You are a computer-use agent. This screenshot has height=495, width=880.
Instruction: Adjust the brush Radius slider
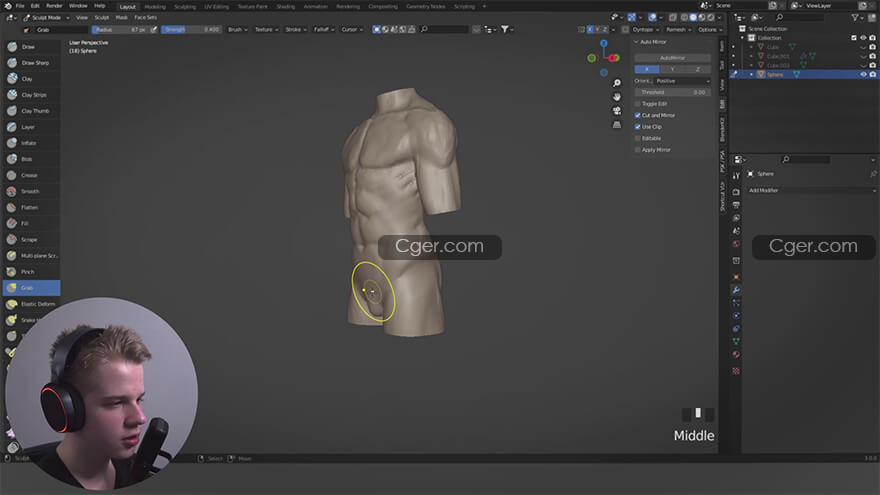121,29
